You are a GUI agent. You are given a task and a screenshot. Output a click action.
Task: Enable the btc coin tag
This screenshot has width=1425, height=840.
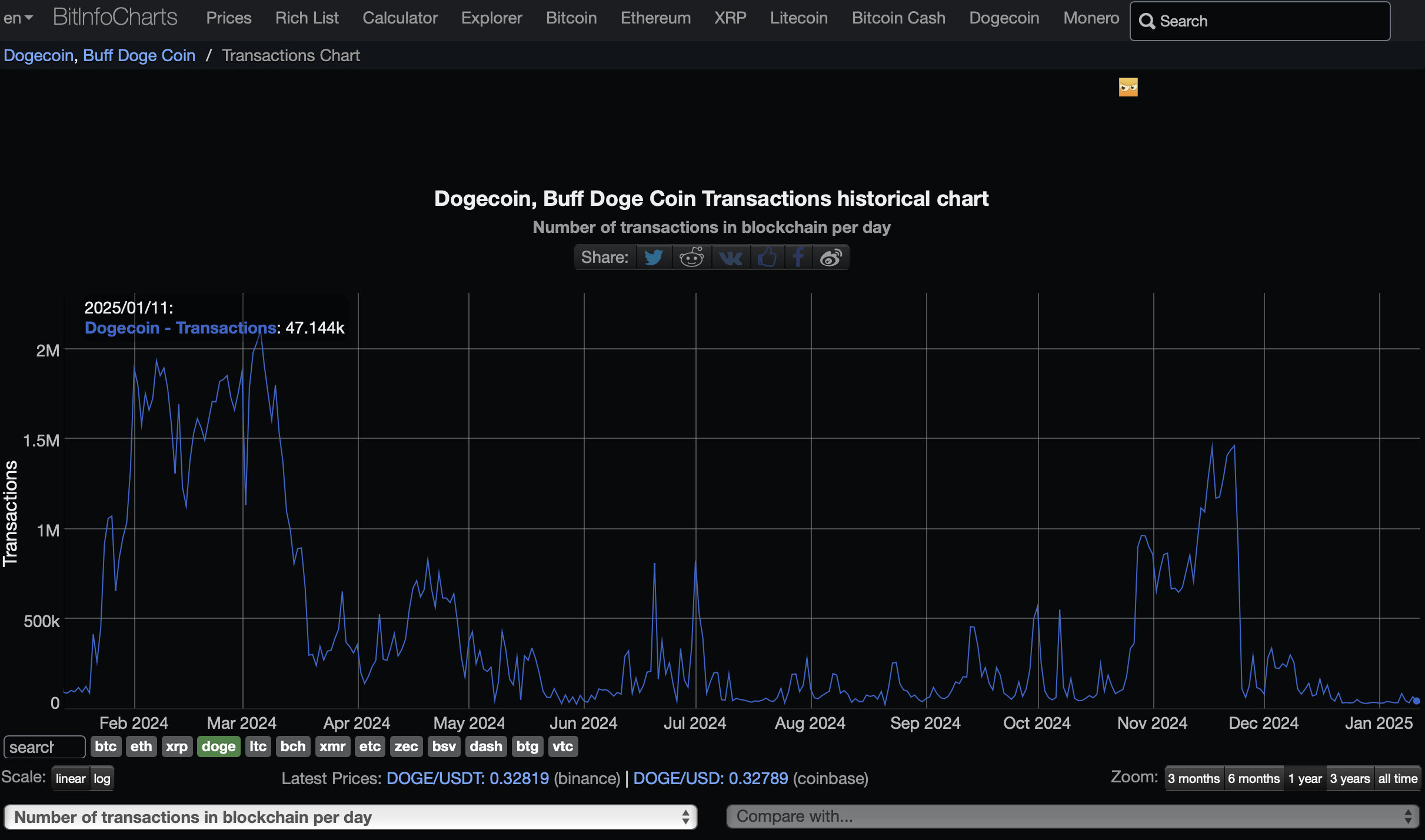tap(105, 746)
